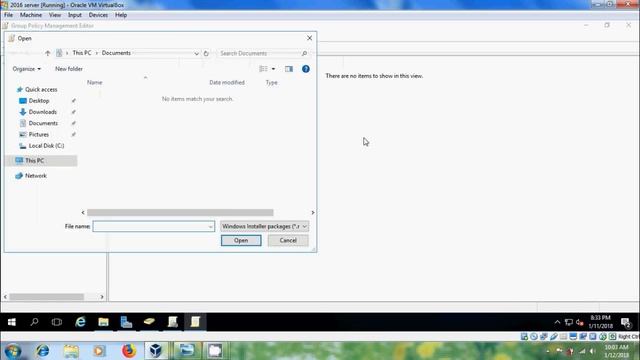Open the host Windows 7 Start orb
Screen dimensions: 640x360
click(x=13, y=351)
